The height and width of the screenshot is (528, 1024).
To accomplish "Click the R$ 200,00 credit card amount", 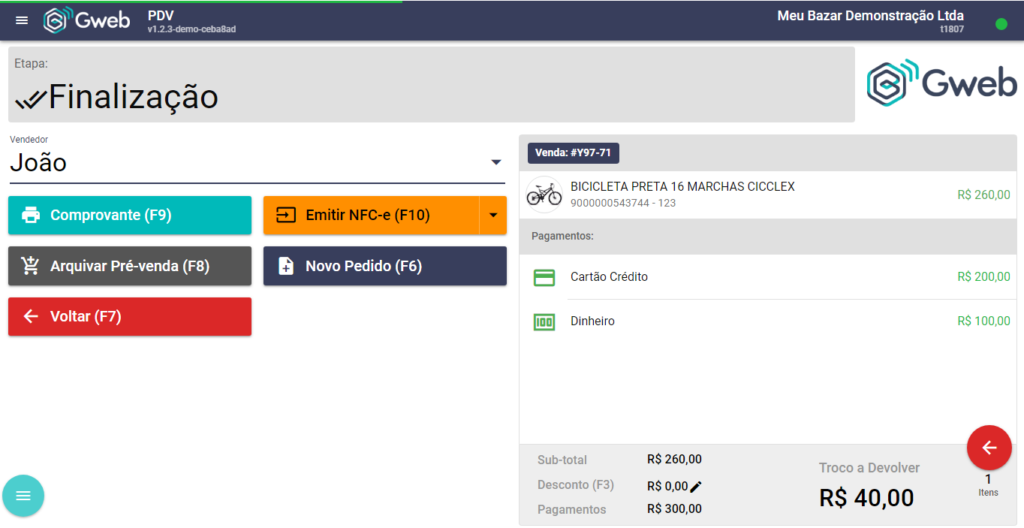I will coord(984,277).
